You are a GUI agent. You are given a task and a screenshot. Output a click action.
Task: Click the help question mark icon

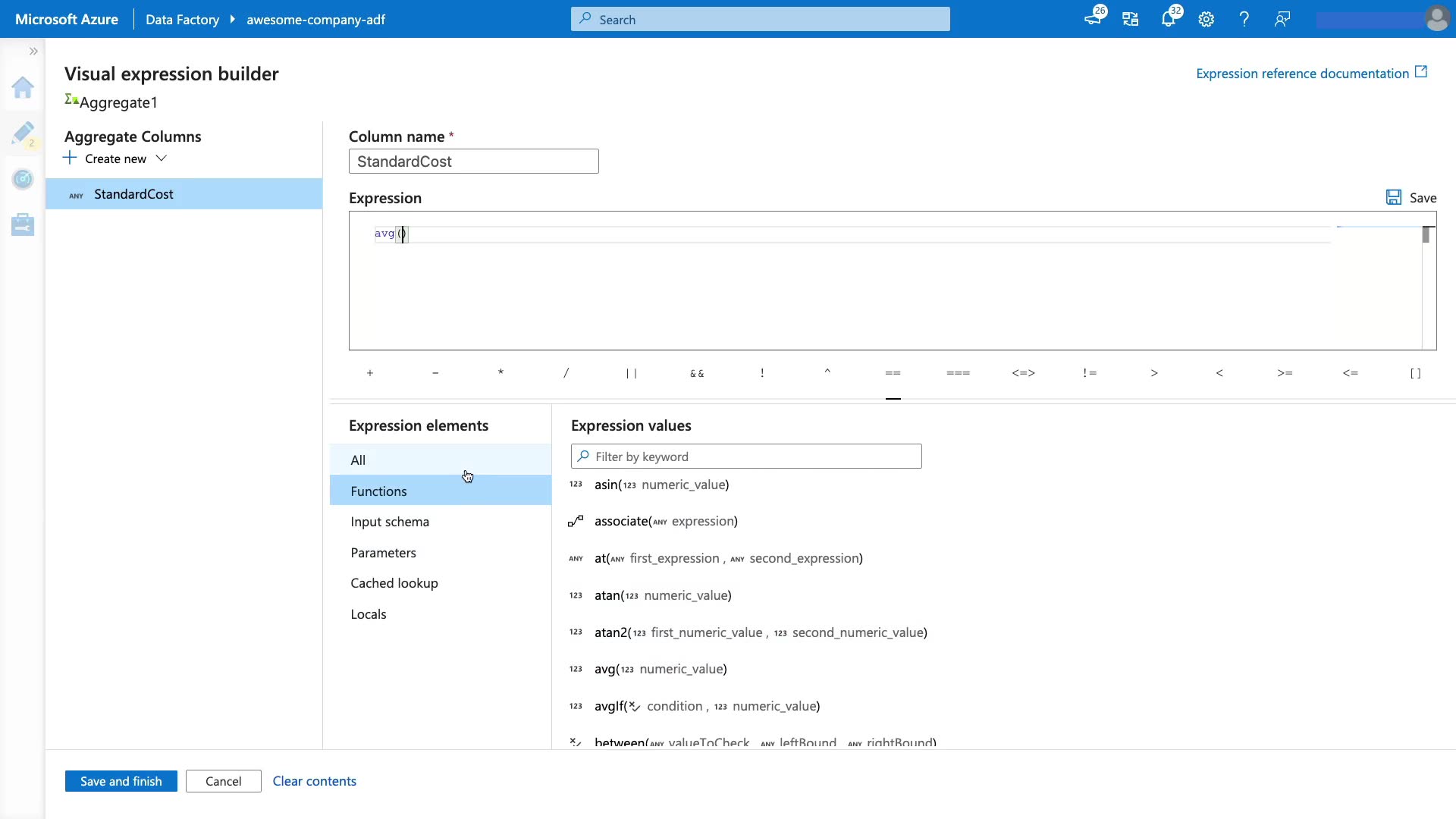click(1244, 20)
